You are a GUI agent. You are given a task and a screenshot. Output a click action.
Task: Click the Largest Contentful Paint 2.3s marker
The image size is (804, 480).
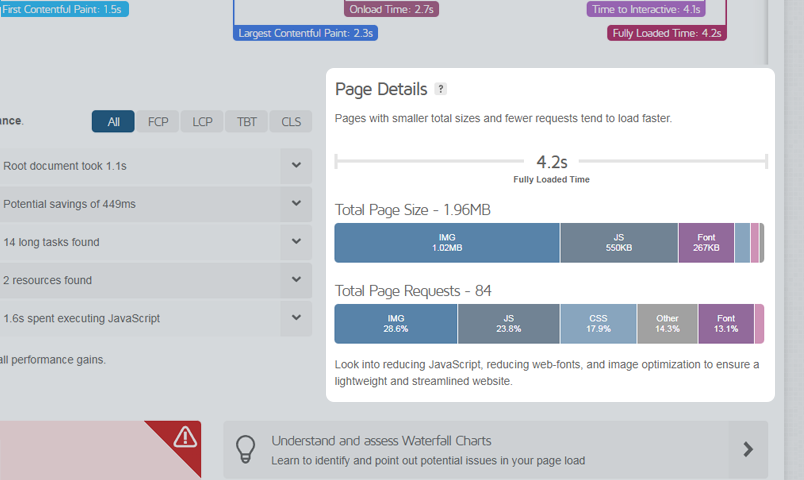(x=306, y=33)
